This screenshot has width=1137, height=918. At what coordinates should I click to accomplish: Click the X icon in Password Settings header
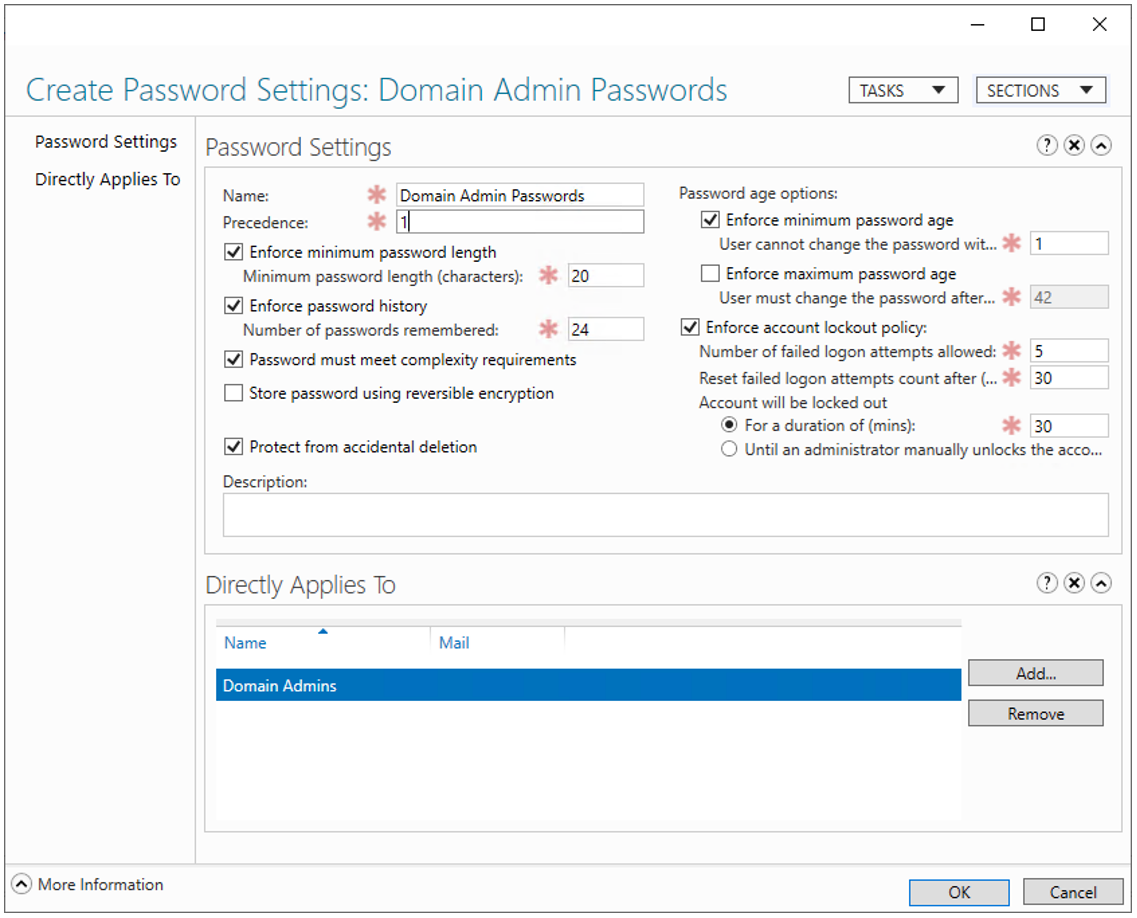click(x=1074, y=146)
